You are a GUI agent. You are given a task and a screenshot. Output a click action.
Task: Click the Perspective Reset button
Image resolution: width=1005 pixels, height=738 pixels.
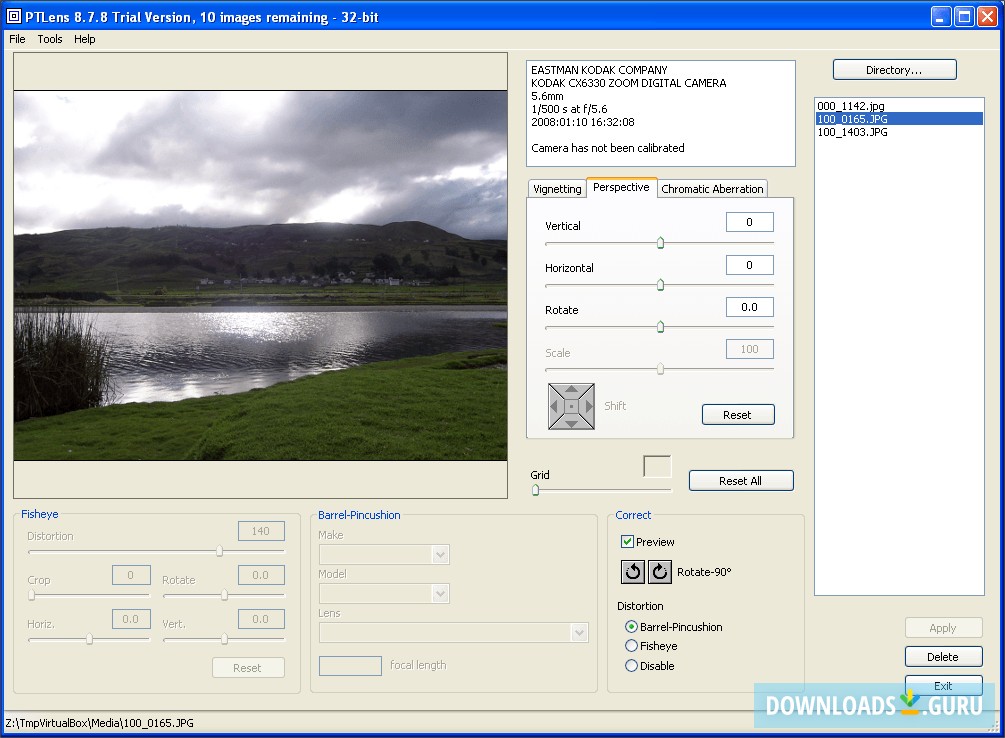coord(738,415)
